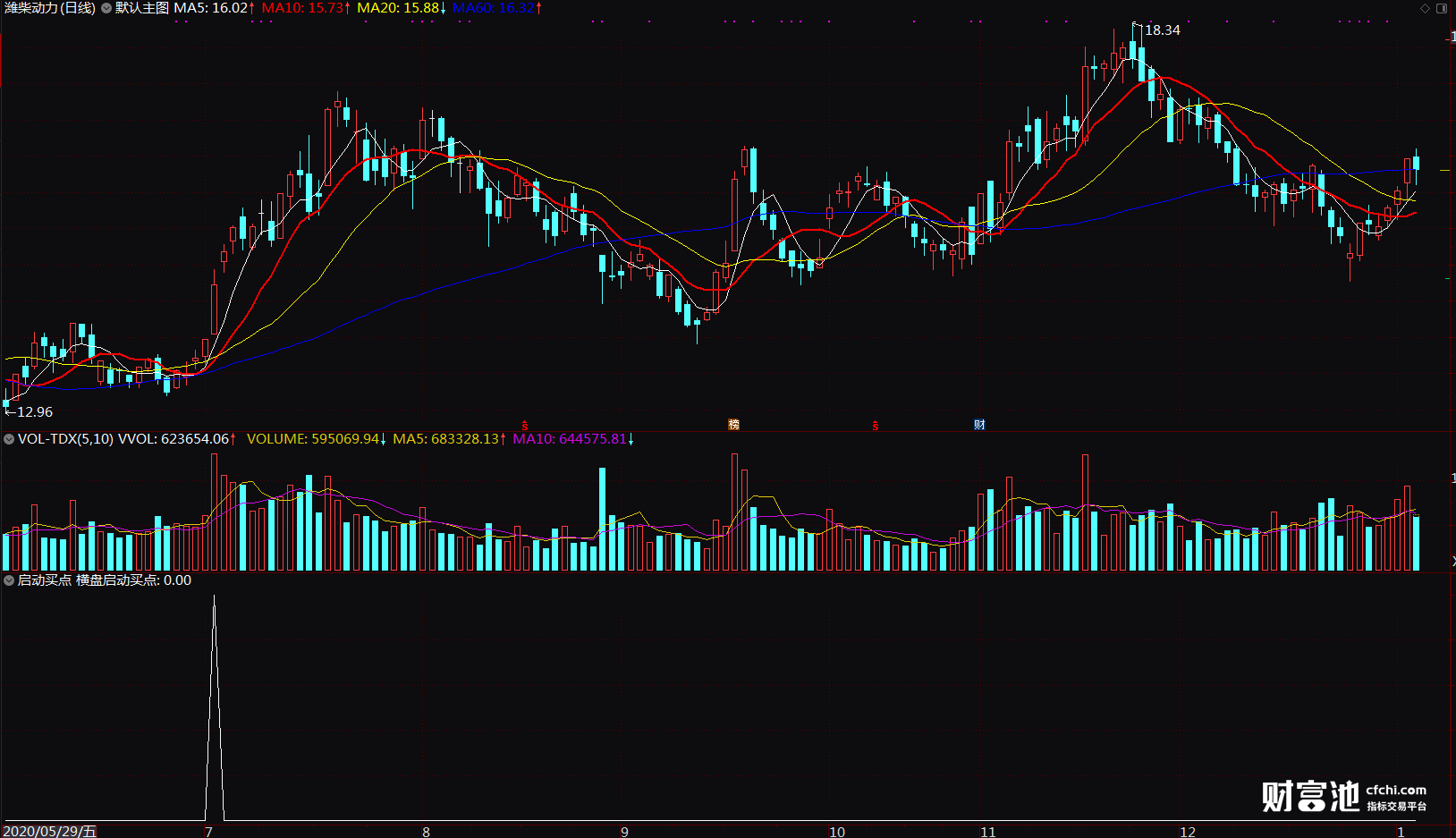Click month 7 on the time axis
Image resolution: width=1456 pixels, height=838 pixels.
[x=208, y=832]
